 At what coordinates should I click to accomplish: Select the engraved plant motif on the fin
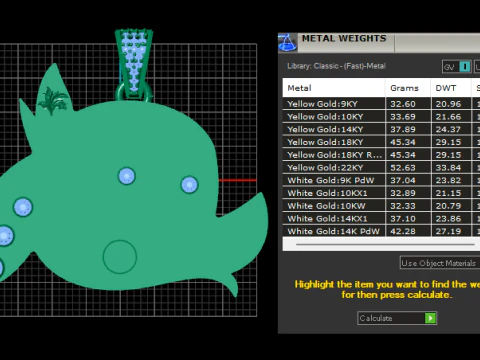pos(53,100)
